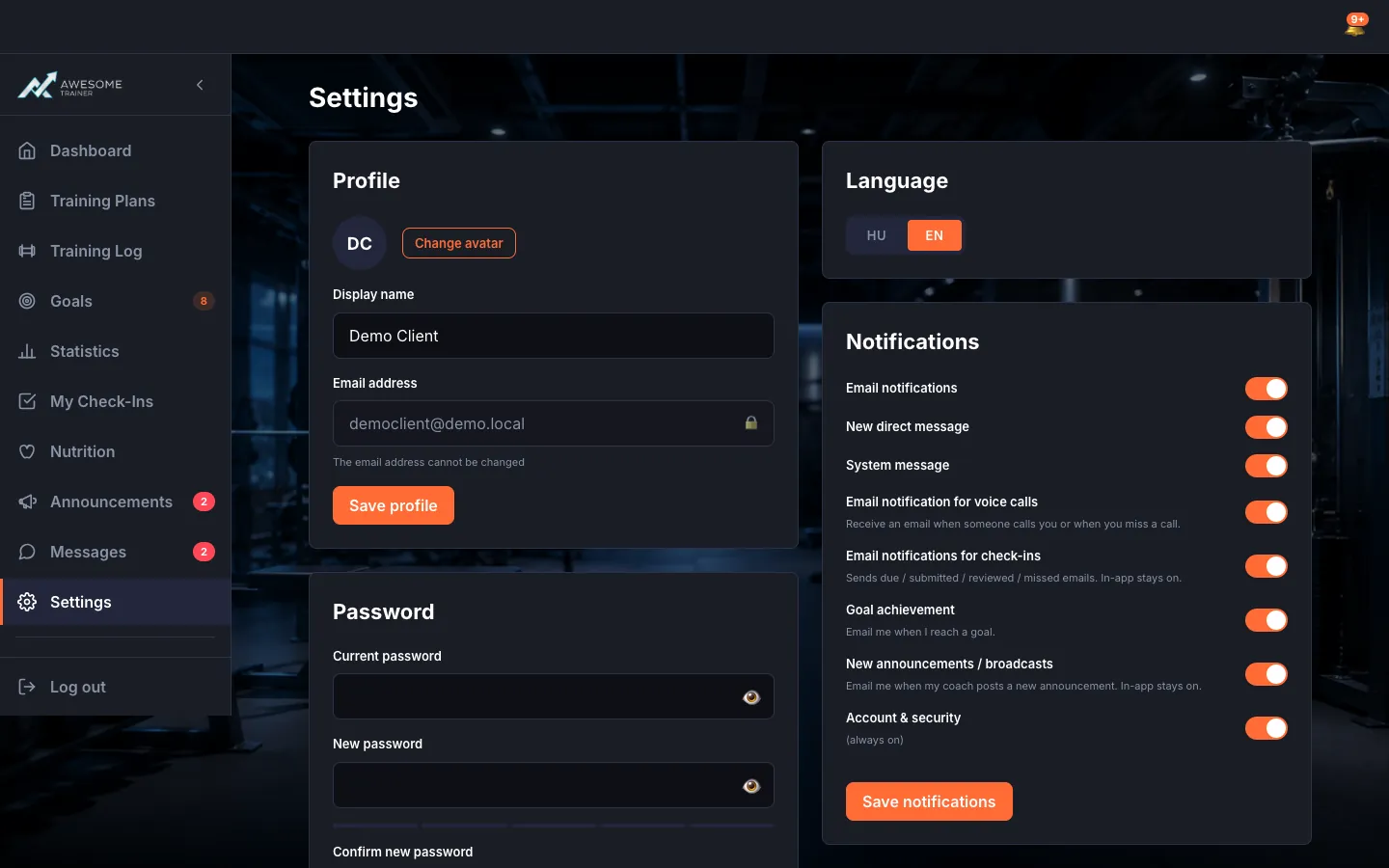
Task: Click the Statistics bar chart icon
Action: (x=27, y=351)
